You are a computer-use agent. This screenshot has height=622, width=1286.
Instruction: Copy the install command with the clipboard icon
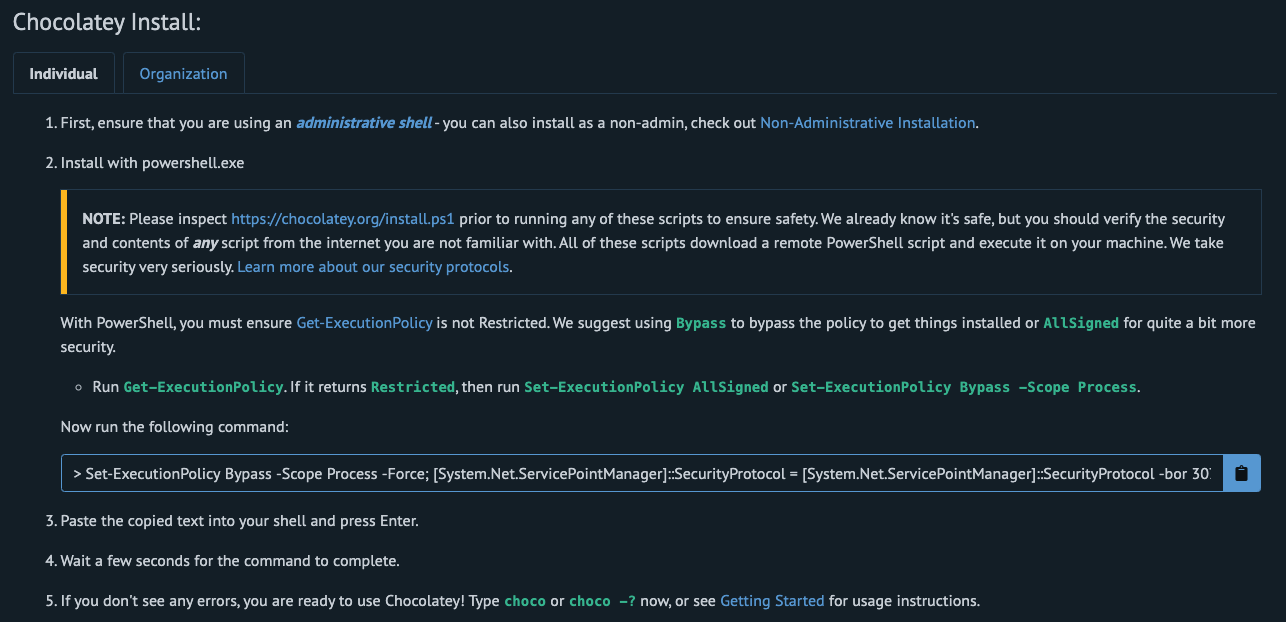1242,473
